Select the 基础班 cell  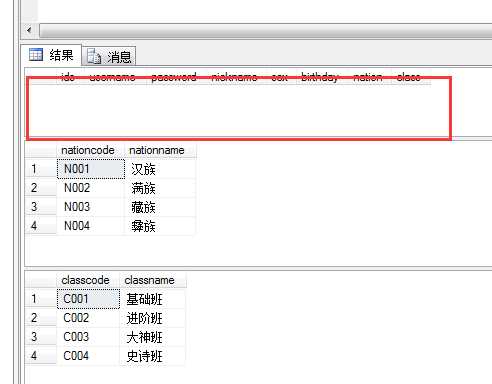click(x=152, y=299)
